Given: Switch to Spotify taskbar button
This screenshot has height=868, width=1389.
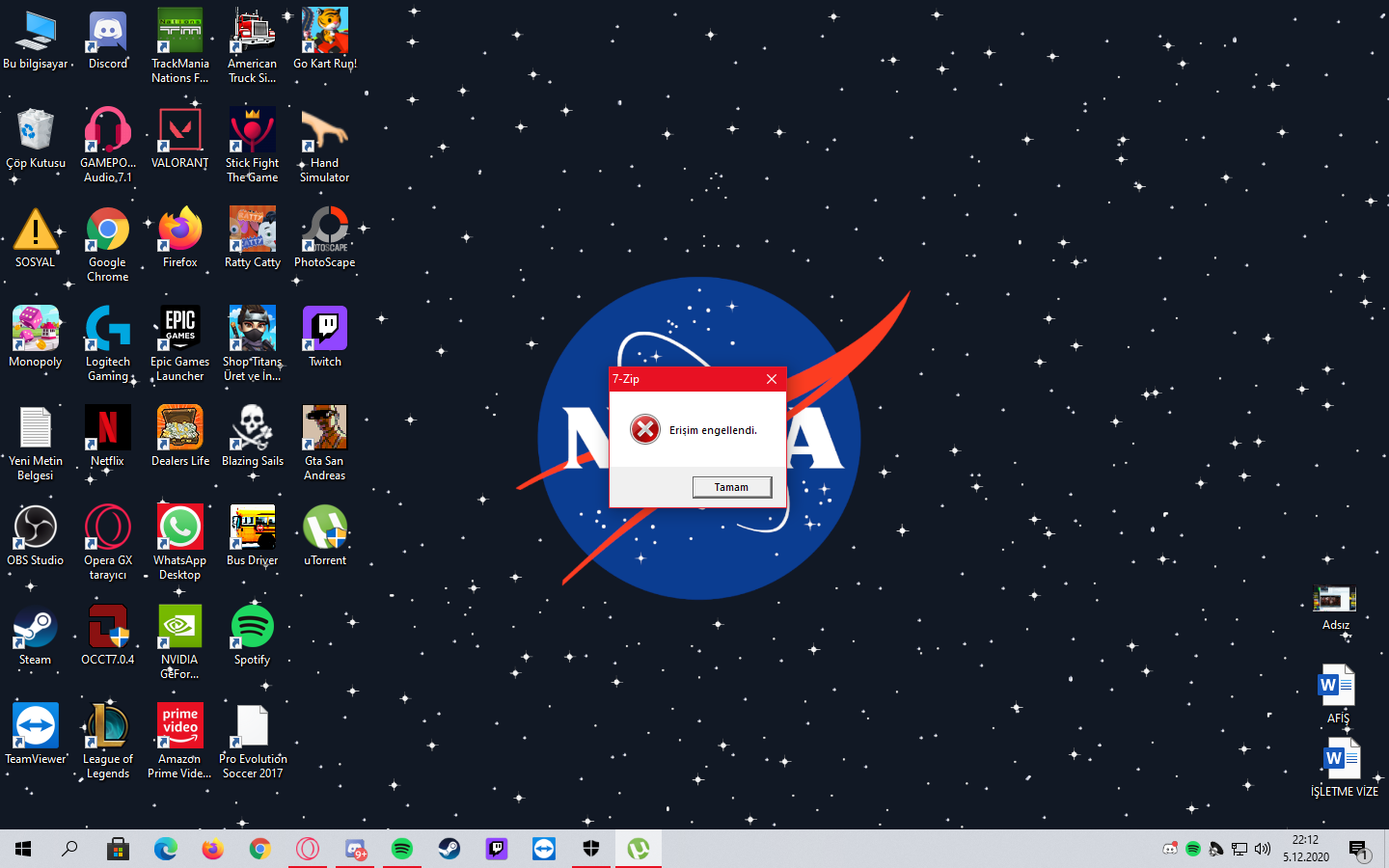Looking at the screenshot, I should tap(402, 849).
